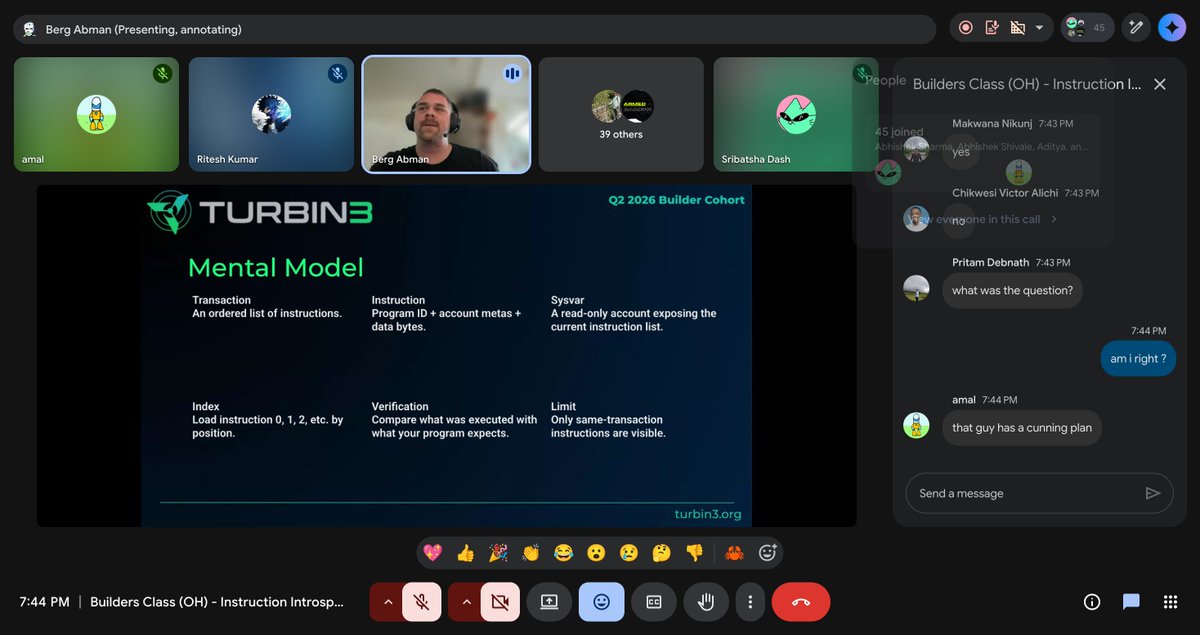Send laughing tears emoji reaction
The image size is (1200, 635).
pyautogui.click(x=563, y=552)
